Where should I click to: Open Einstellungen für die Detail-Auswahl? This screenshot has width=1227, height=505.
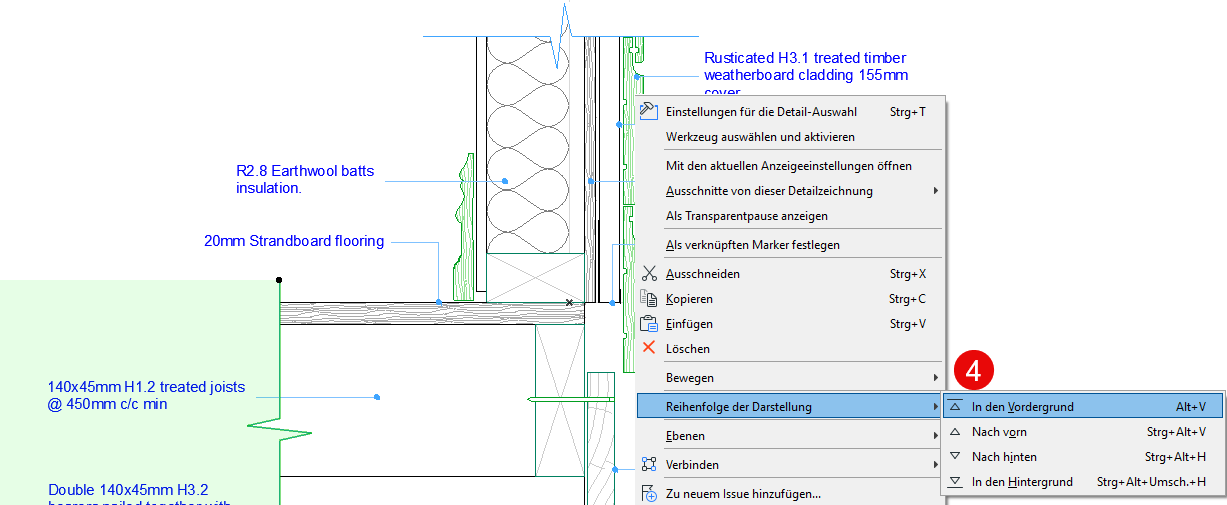790,112
